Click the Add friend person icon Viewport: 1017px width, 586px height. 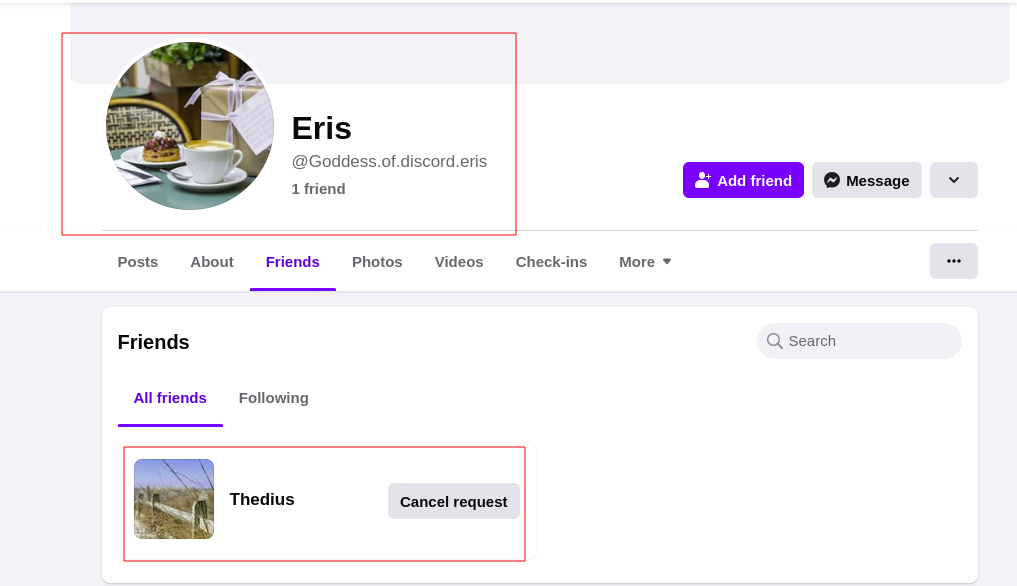coord(703,180)
